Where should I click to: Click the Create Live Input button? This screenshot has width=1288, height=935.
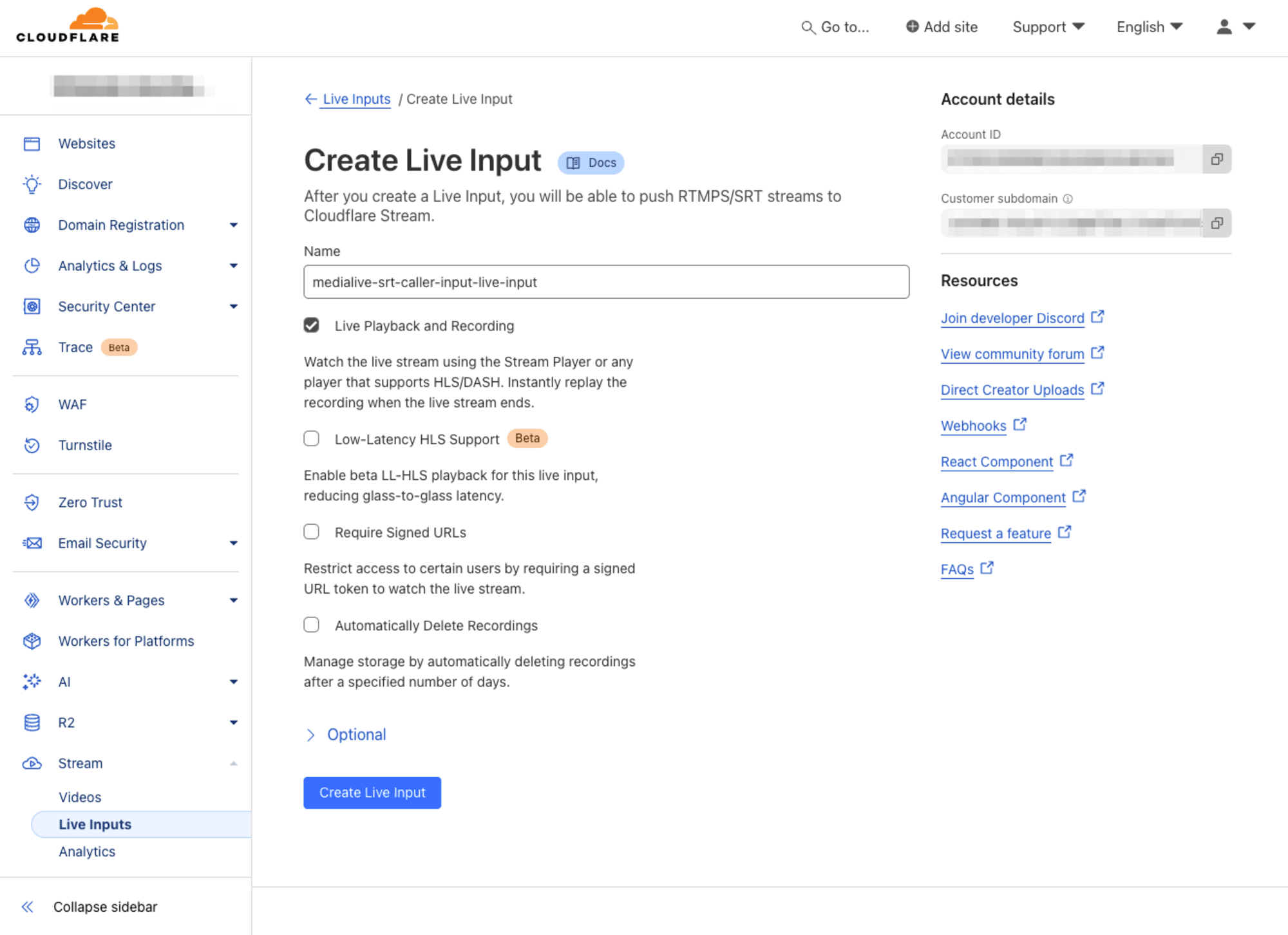coord(372,793)
